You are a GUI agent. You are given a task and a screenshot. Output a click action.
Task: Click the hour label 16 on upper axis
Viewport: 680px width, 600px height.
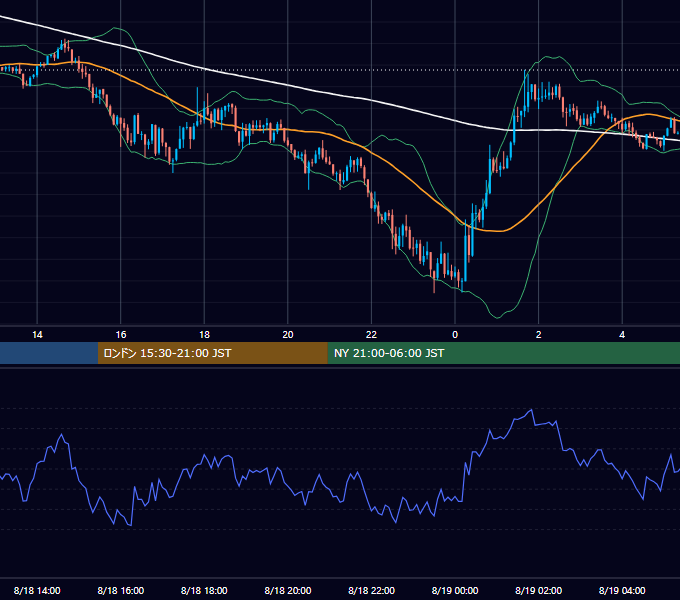click(x=121, y=335)
